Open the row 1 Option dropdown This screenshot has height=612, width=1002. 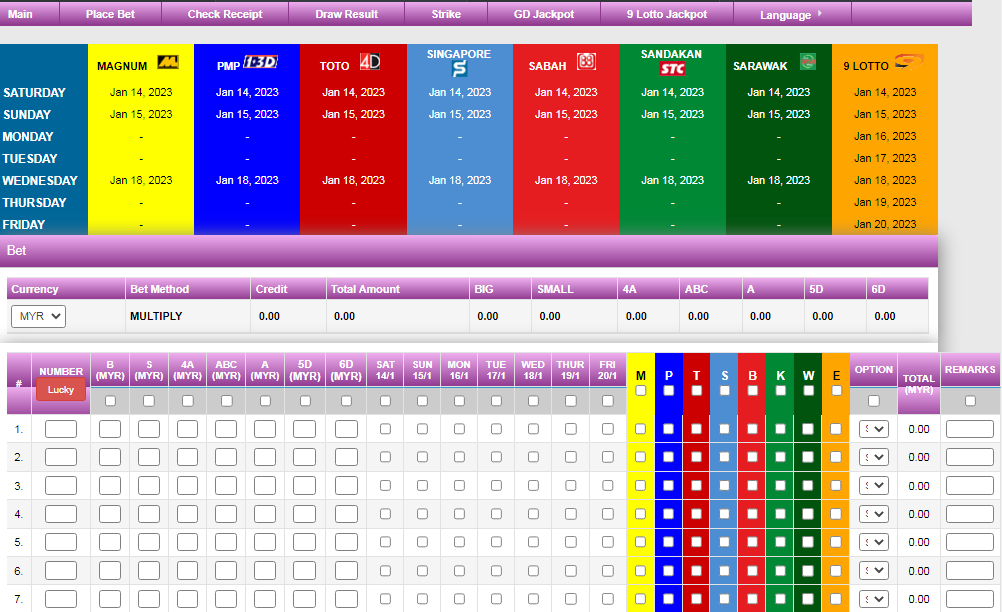(874, 429)
